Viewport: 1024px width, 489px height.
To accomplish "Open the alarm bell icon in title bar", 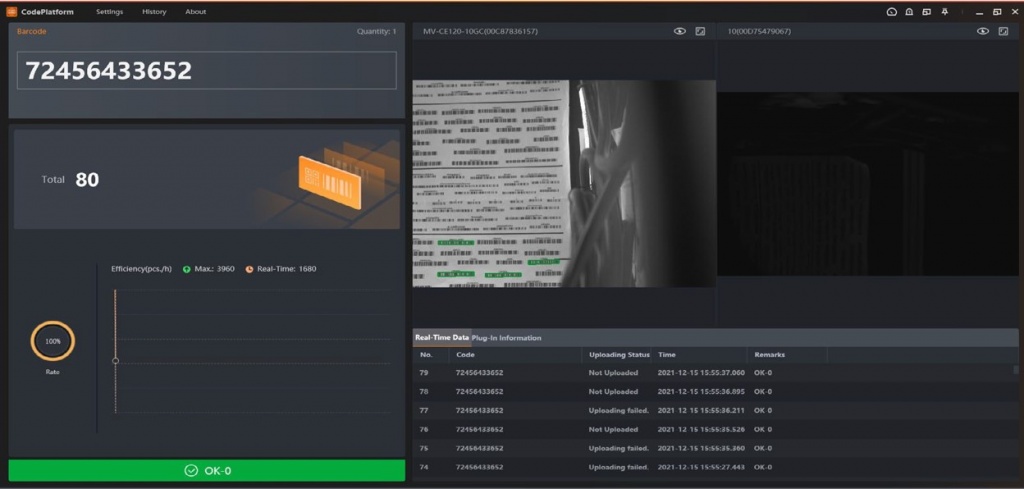I will 909,12.
